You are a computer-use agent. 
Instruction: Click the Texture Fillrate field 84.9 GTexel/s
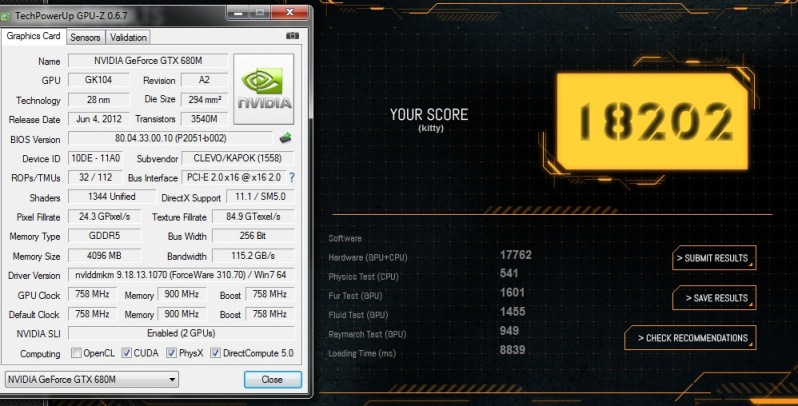coord(253,217)
